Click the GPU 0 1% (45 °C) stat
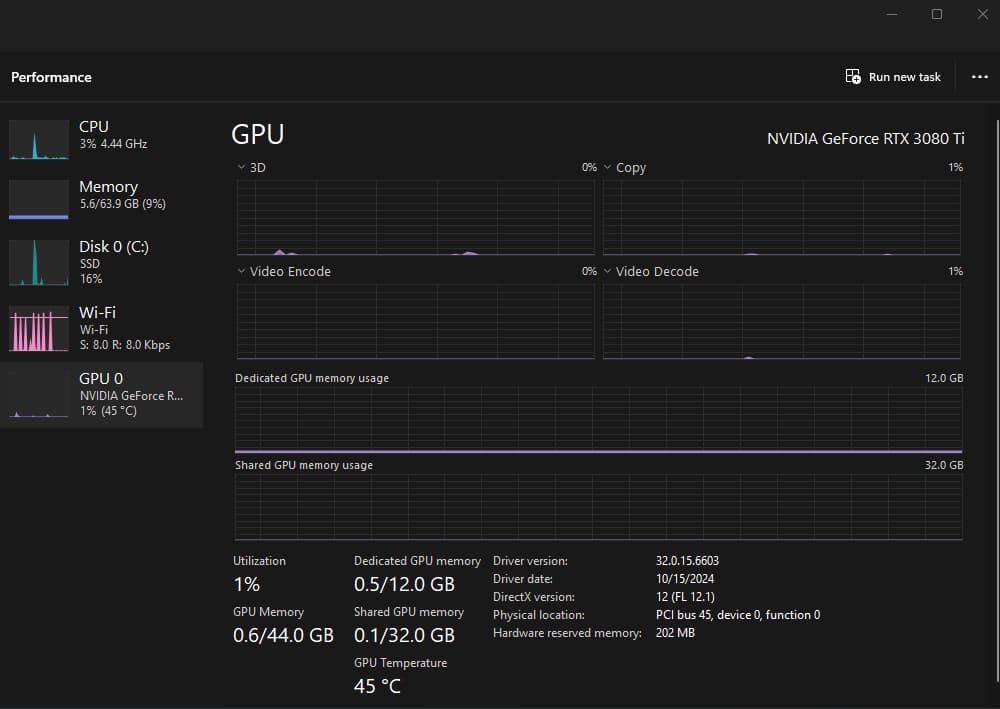The height and width of the screenshot is (709, 1000). [108, 411]
